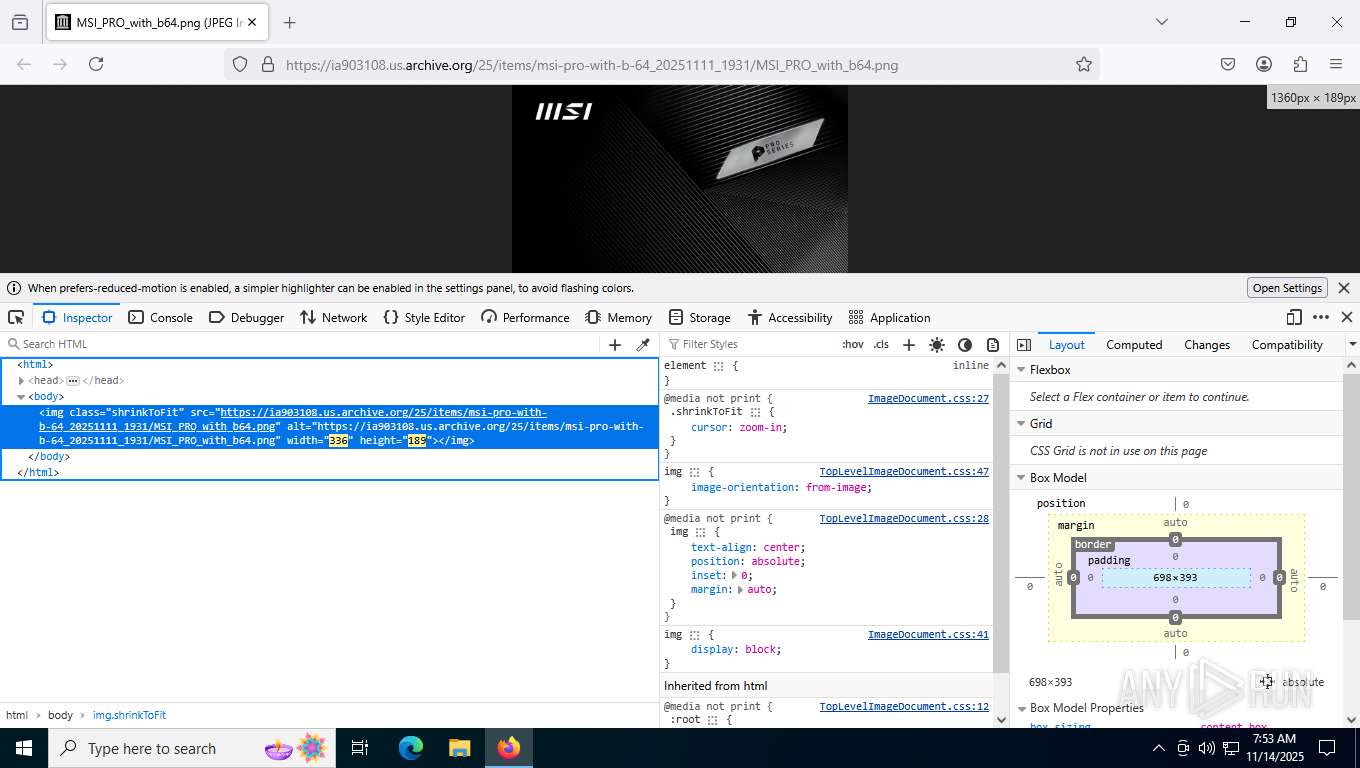The image size is (1360, 768).
Task: Focus the Search HTML field
Action: click(300, 344)
